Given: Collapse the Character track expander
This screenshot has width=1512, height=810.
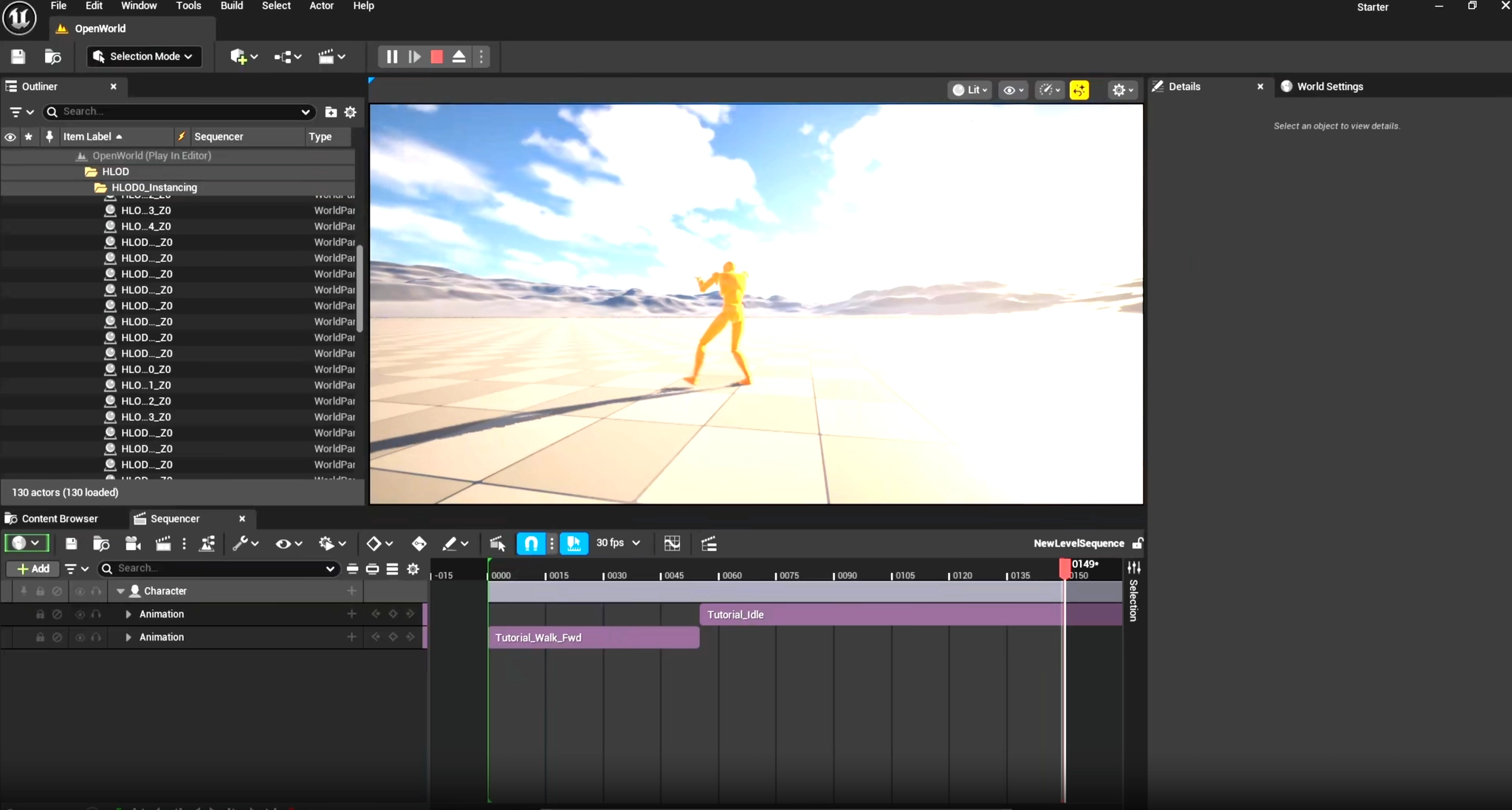Looking at the screenshot, I should tap(120, 591).
